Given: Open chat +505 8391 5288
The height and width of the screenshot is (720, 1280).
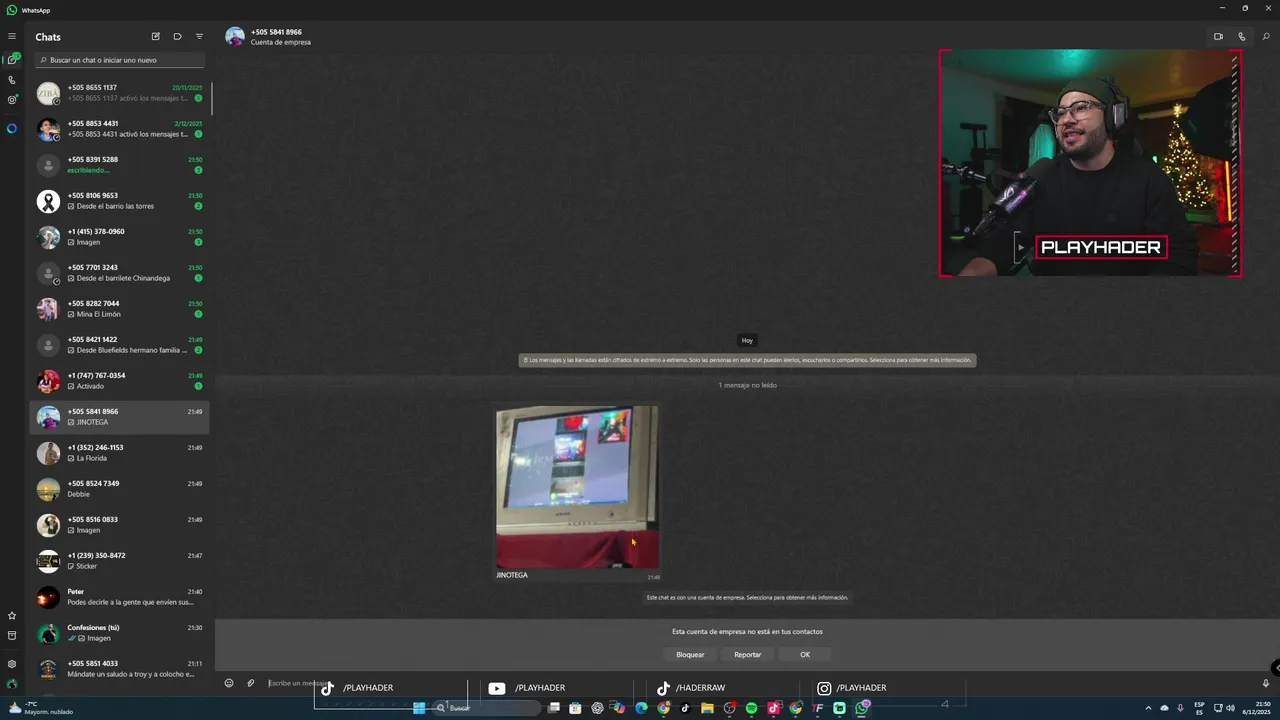Looking at the screenshot, I should (x=120, y=165).
